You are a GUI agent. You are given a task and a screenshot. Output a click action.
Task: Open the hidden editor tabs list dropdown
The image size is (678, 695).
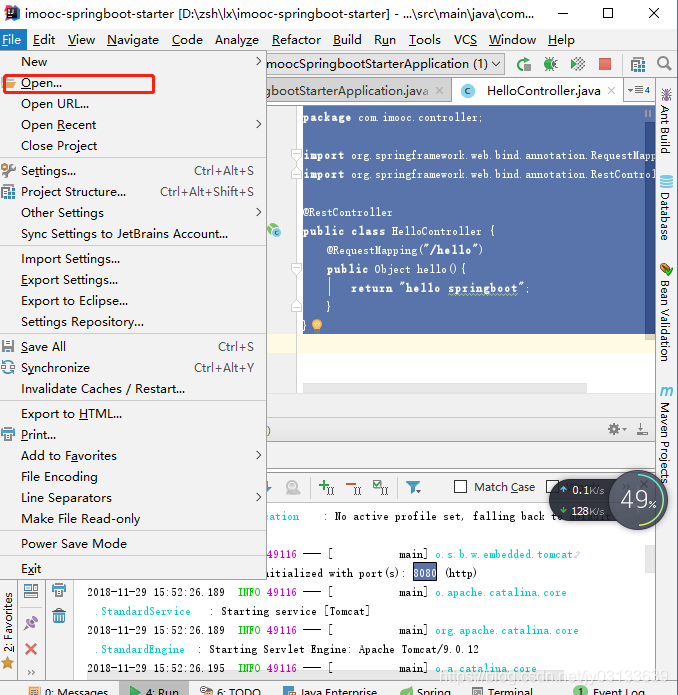click(639, 90)
